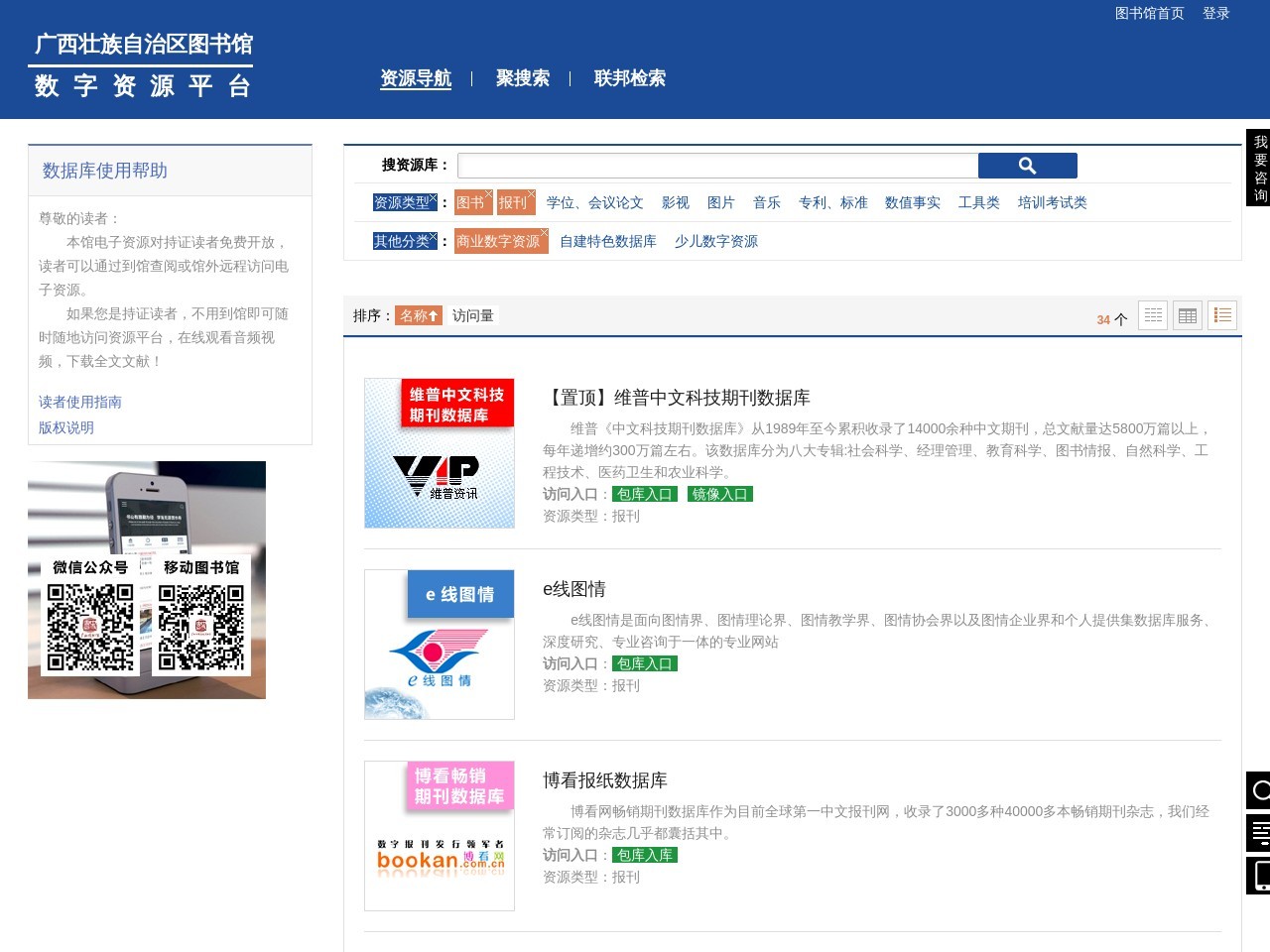Open the mobile phone icon in the right sidebar
The height and width of the screenshot is (952, 1270).
click(1258, 876)
